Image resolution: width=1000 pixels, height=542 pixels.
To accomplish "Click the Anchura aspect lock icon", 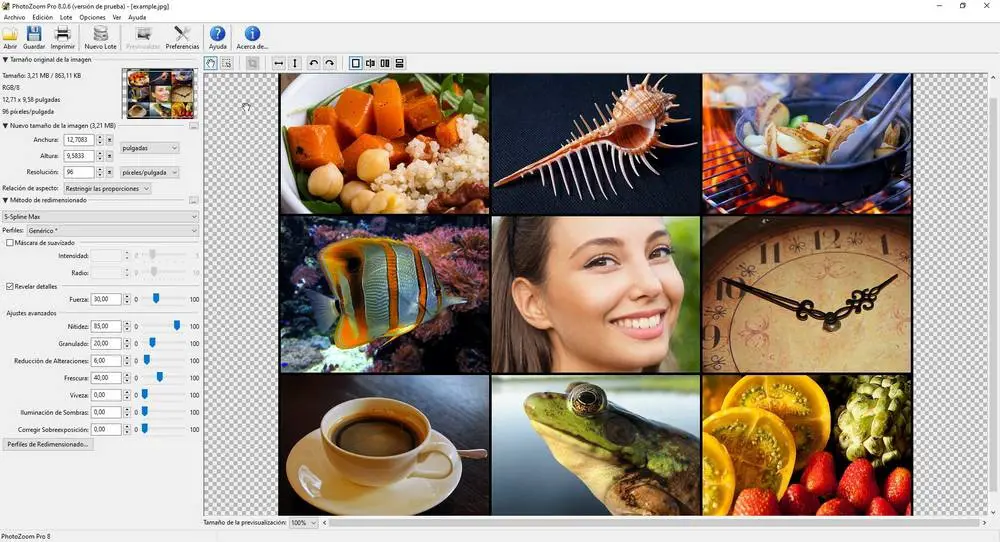I will coord(110,140).
